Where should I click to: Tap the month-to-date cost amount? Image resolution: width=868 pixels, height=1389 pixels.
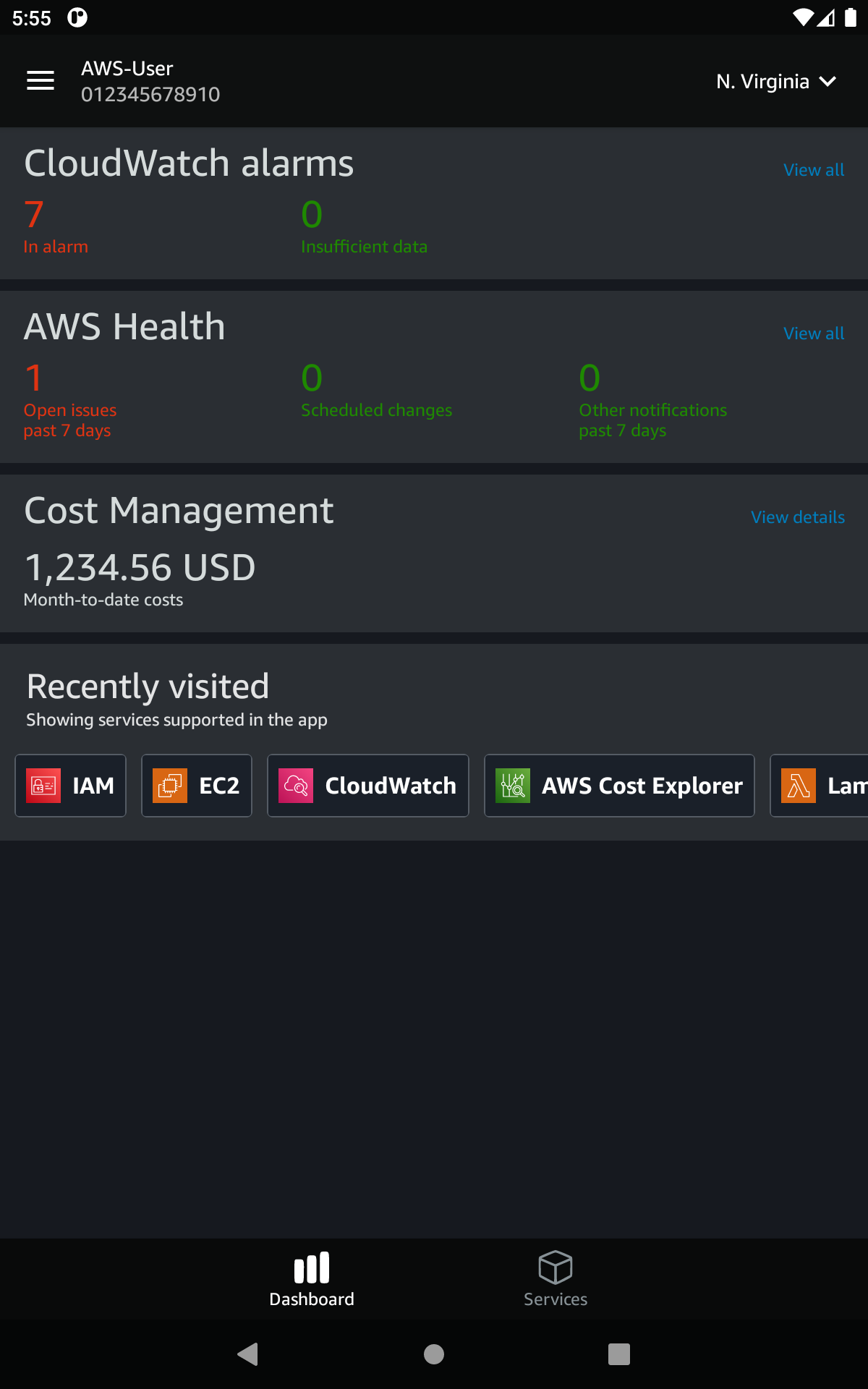click(140, 567)
